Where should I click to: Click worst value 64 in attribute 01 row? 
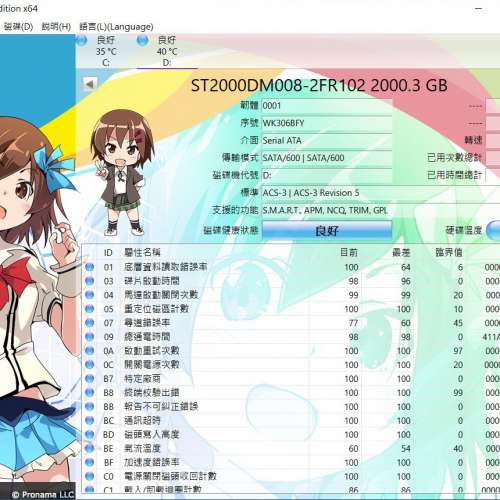tap(406, 267)
